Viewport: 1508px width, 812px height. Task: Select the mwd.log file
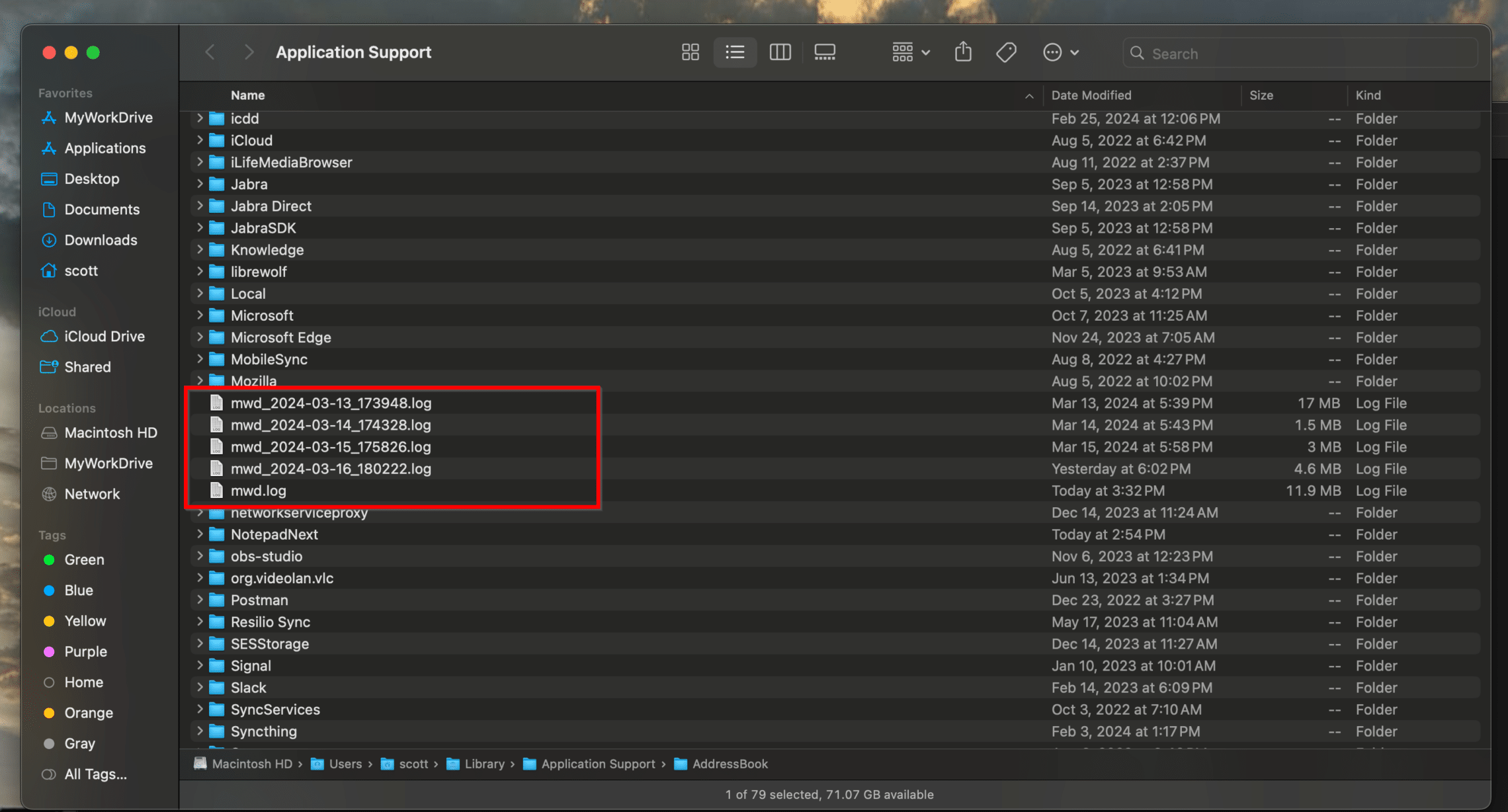(259, 490)
